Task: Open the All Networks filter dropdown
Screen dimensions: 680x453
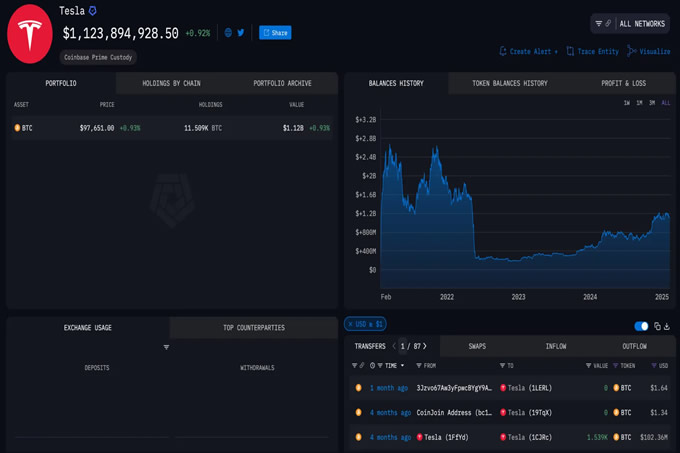Action: 630,23
